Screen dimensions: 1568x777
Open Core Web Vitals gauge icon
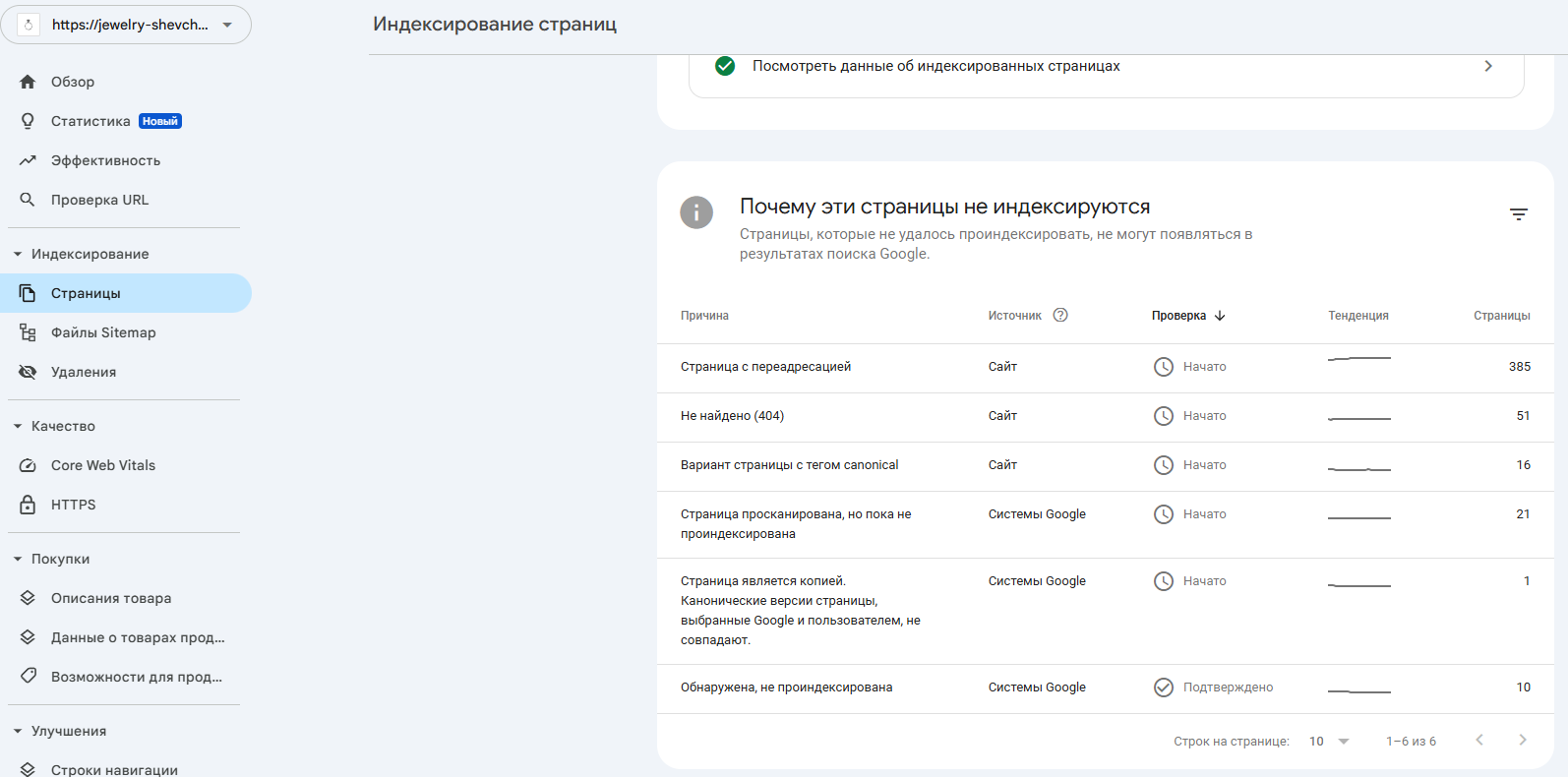pos(28,465)
